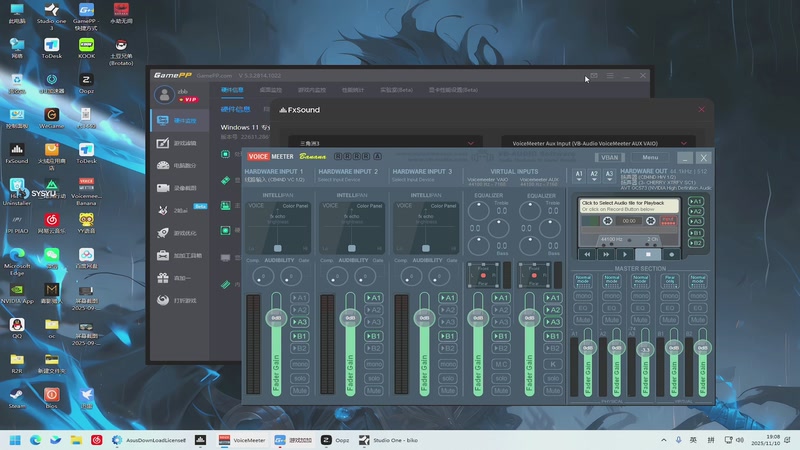Start playback on the cassette recorder
800x450 pixels.
[x=625, y=254]
